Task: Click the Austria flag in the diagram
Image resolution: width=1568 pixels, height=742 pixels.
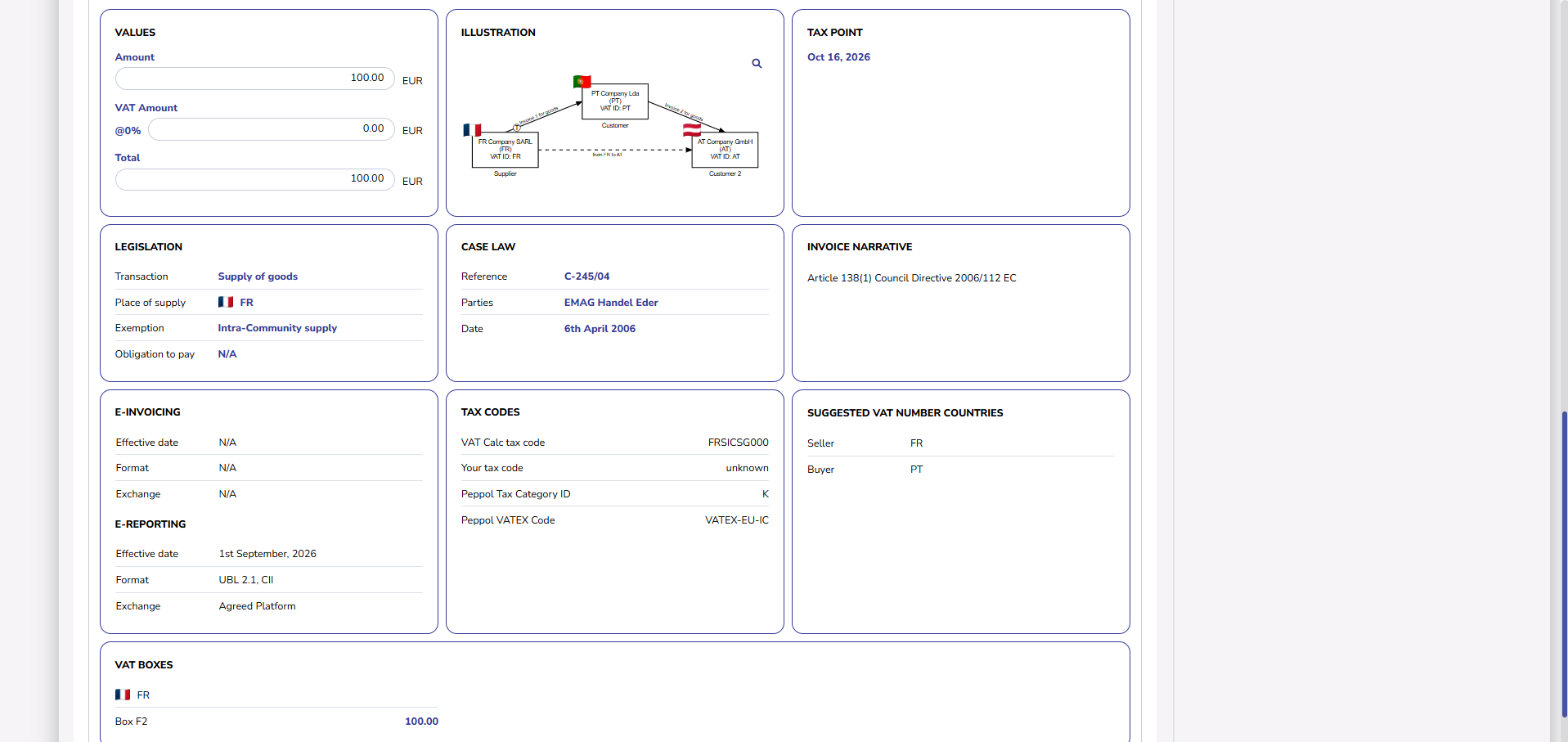Action: coord(692,130)
